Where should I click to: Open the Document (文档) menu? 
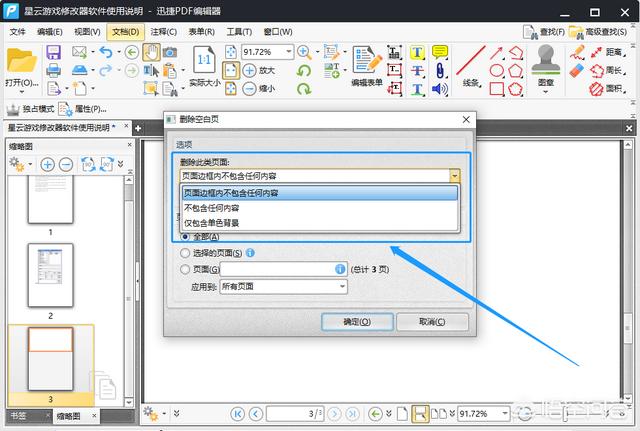coord(124,32)
